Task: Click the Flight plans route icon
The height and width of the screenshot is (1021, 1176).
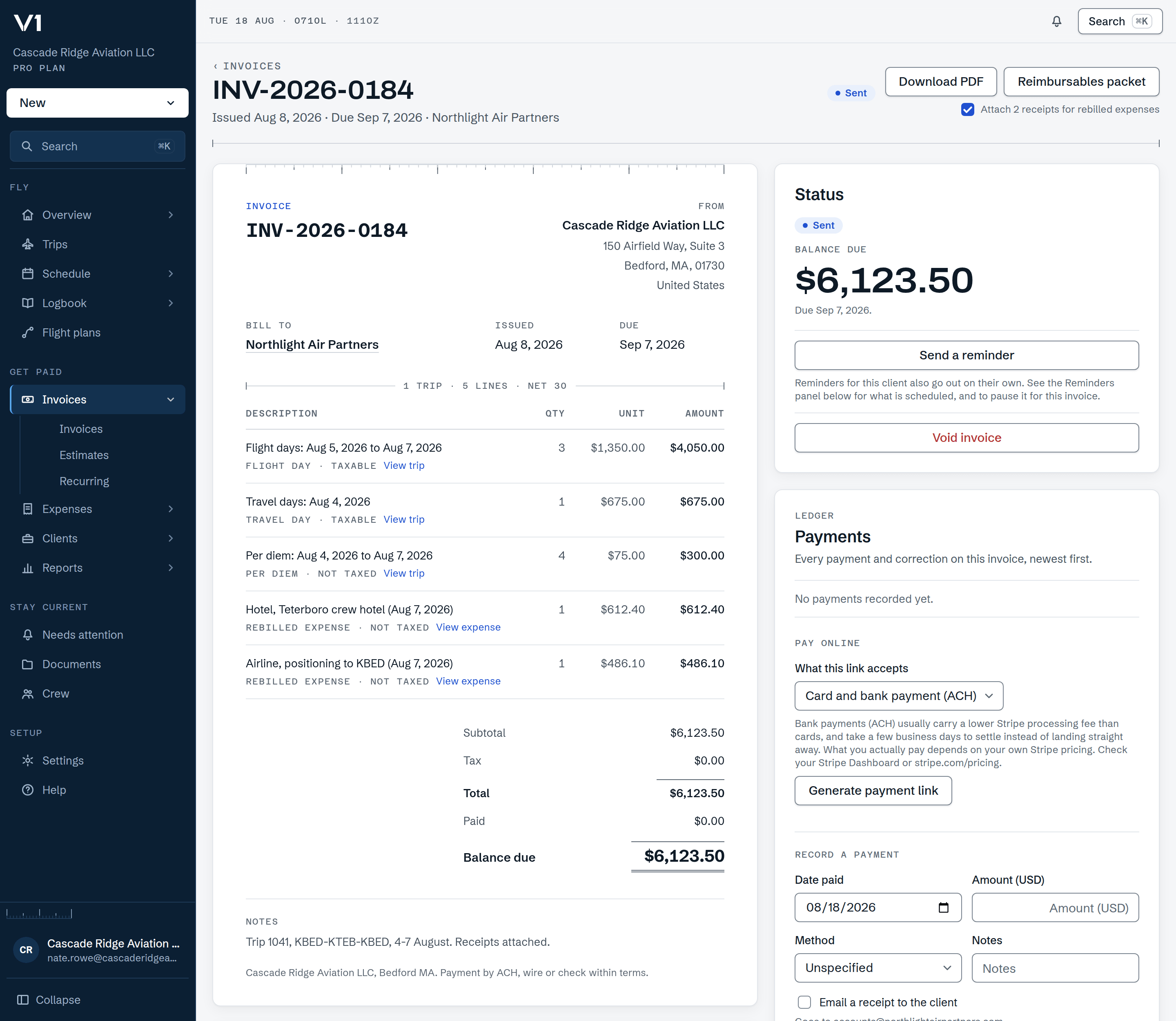Action: [x=27, y=333]
